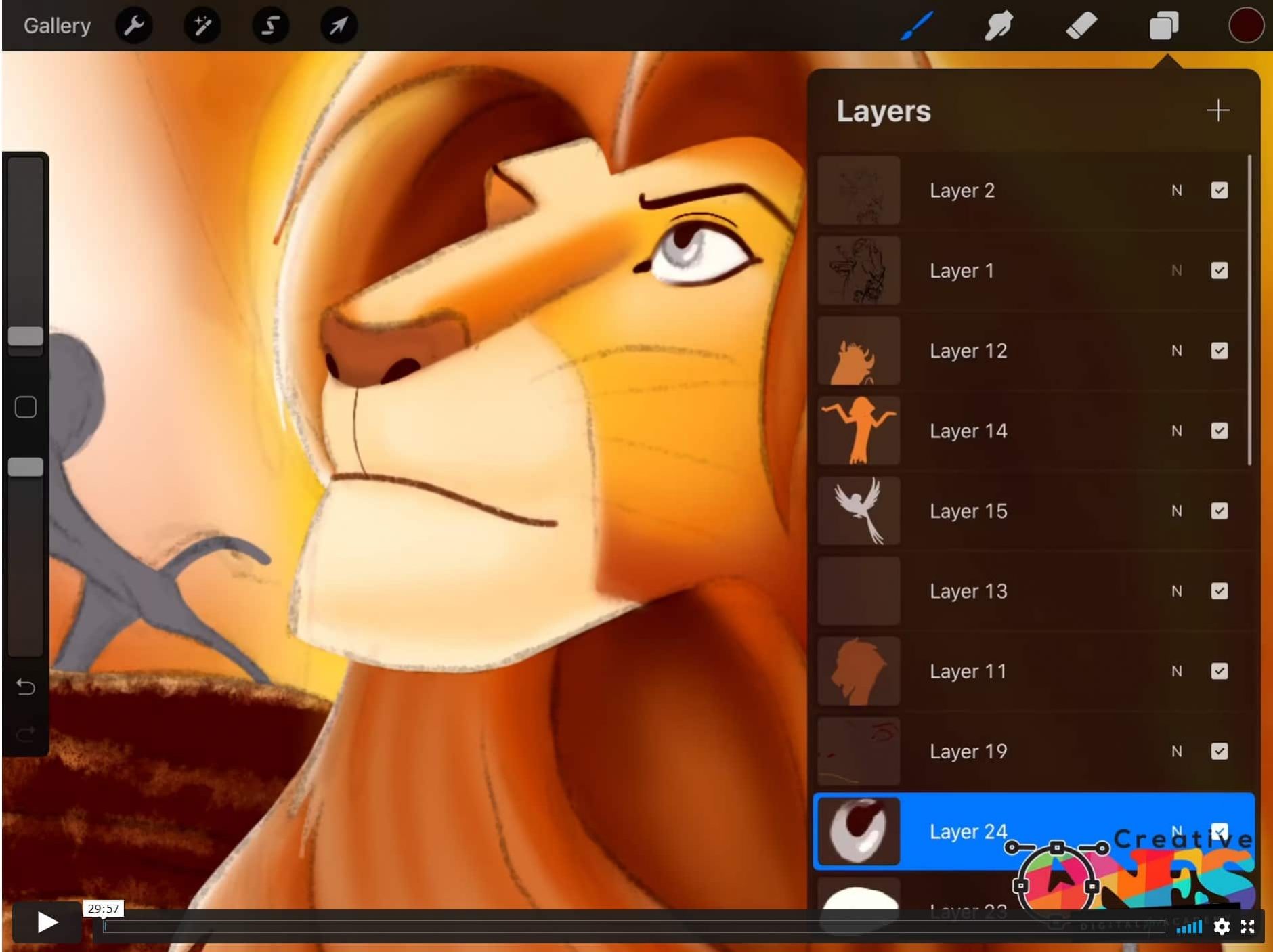Open Layer 19 blend mode N

click(x=1177, y=752)
